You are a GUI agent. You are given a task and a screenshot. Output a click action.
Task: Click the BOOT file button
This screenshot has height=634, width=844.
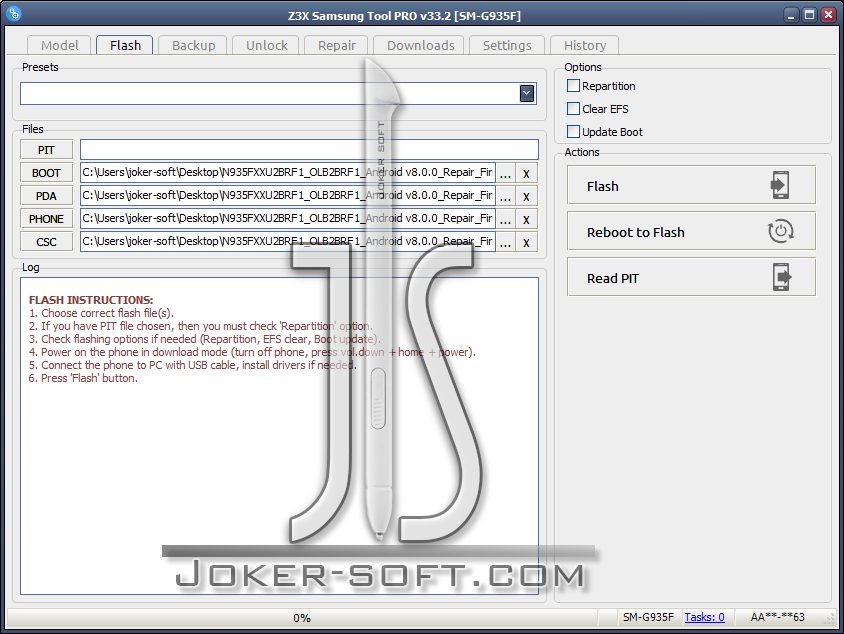pos(46,173)
